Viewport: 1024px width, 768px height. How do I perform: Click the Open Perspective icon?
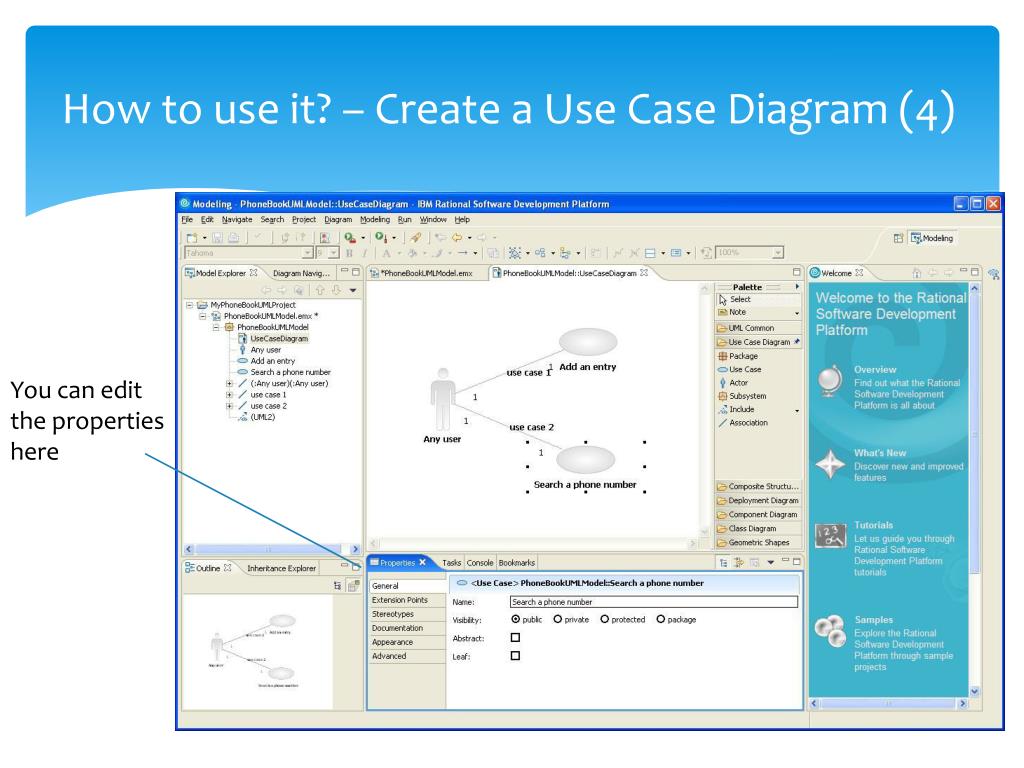click(899, 238)
